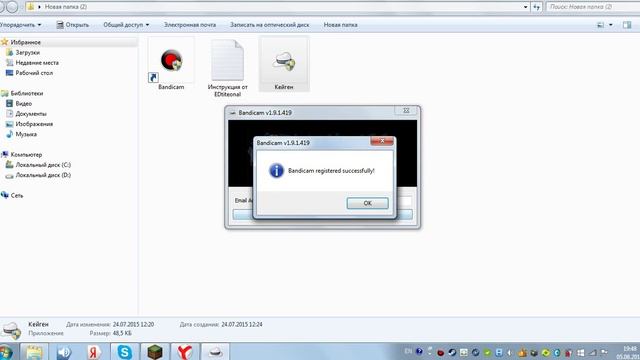Open the Yandex Я icon on taskbar
Viewport: 640px width, 360px height.
tap(94, 352)
